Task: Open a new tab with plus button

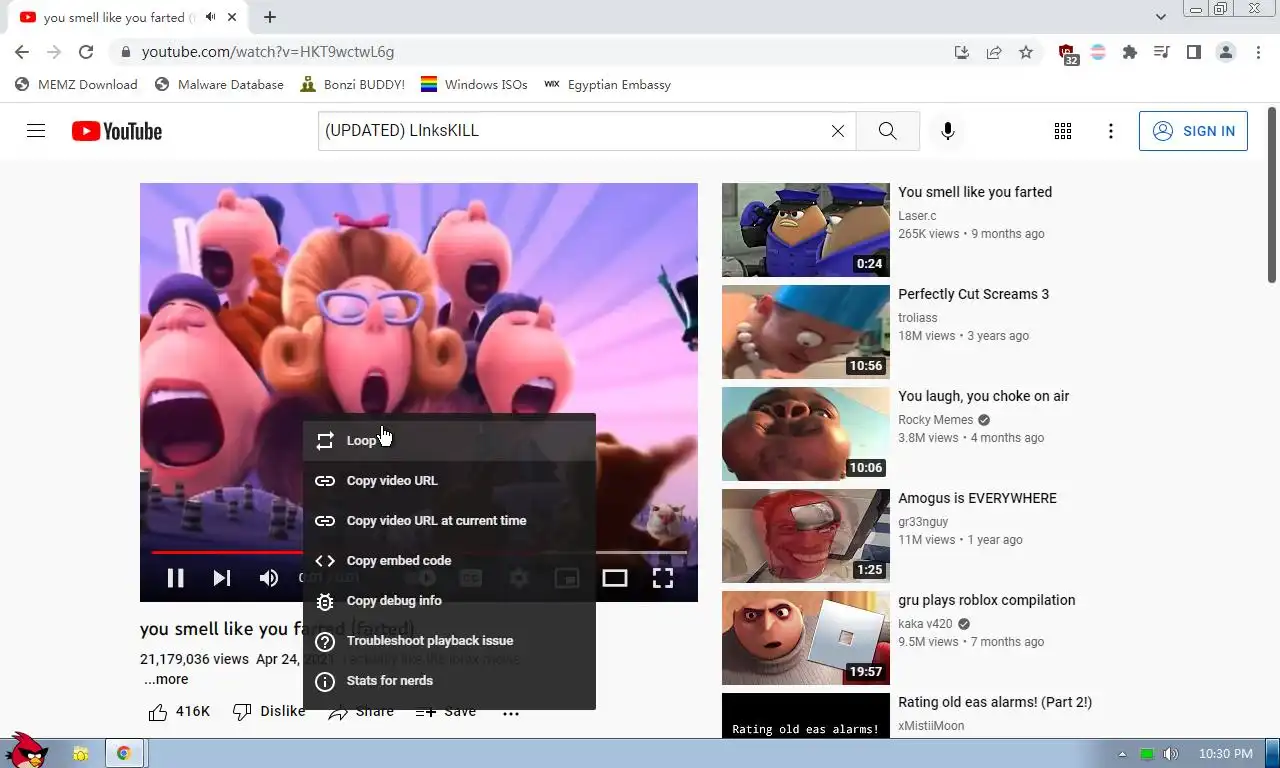Action: click(270, 17)
